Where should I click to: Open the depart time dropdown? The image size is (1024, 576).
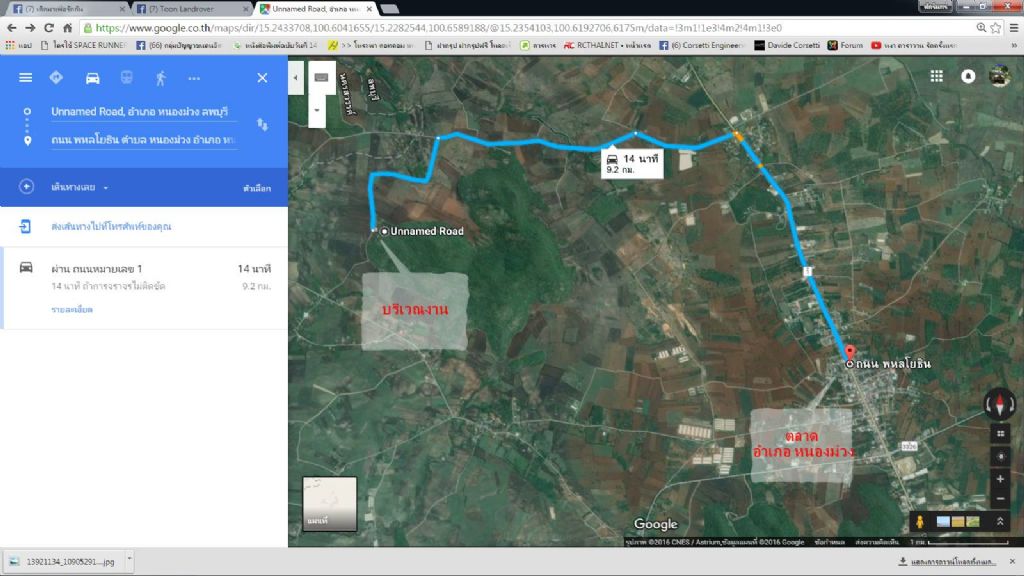click(80, 187)
